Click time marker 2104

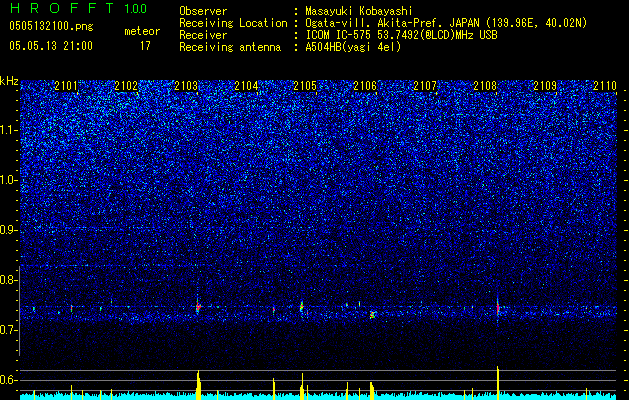coord(246,86)
